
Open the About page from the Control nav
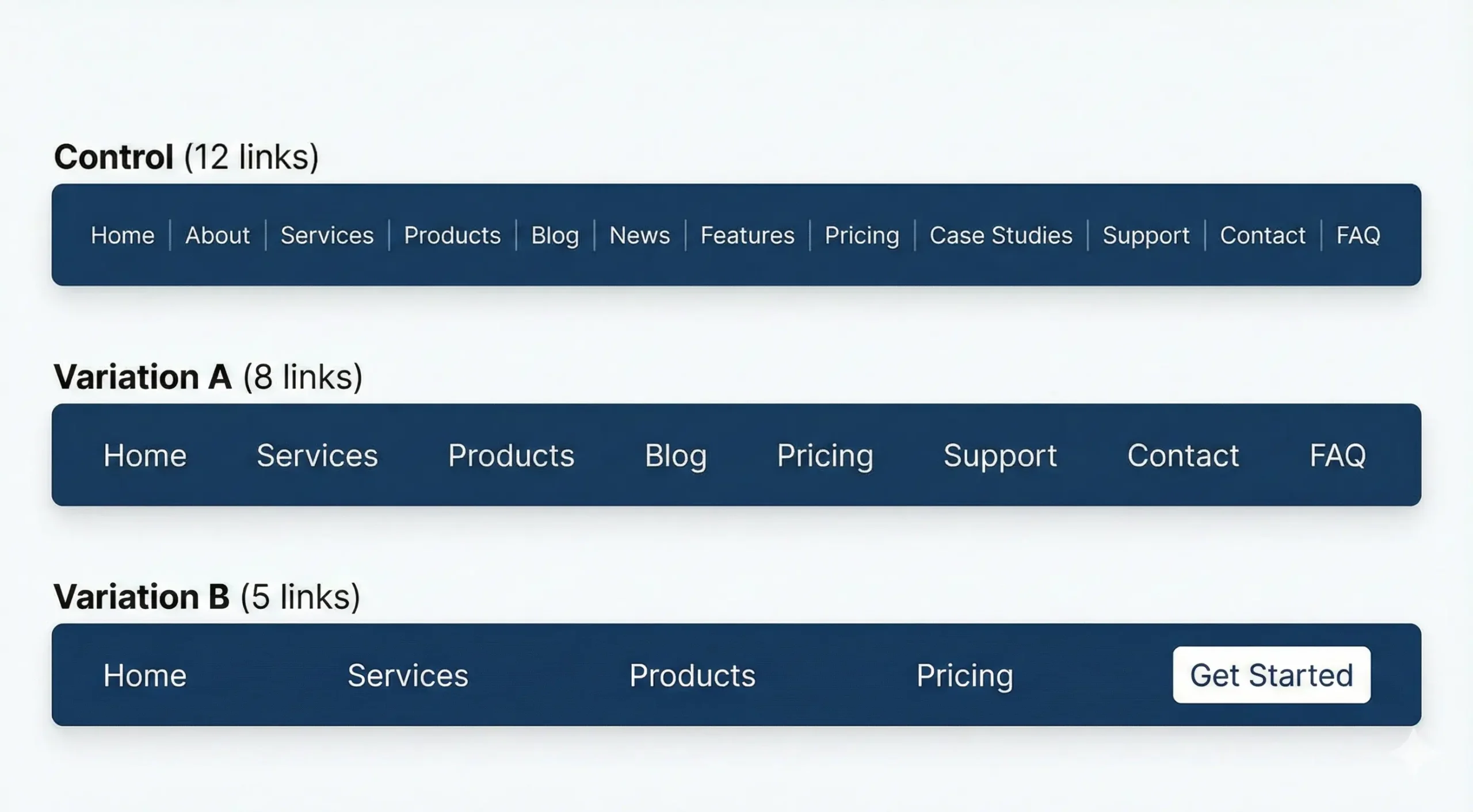point(217,235)
